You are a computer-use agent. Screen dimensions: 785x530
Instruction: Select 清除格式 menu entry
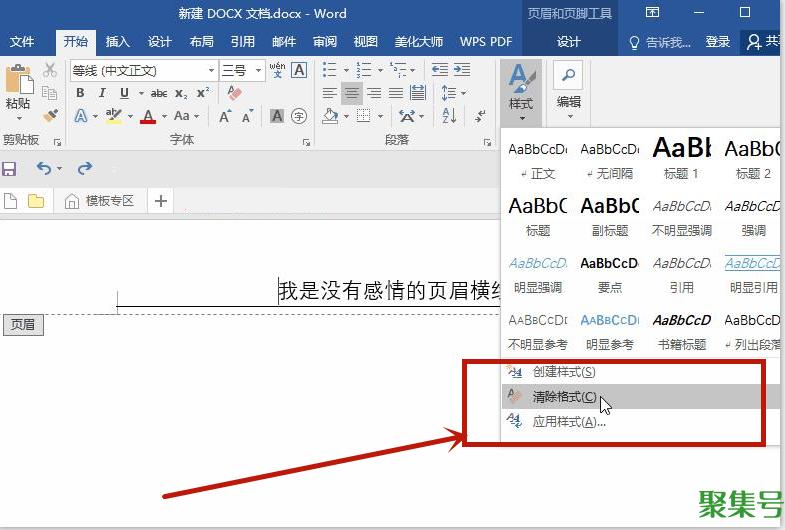(564, 397)
